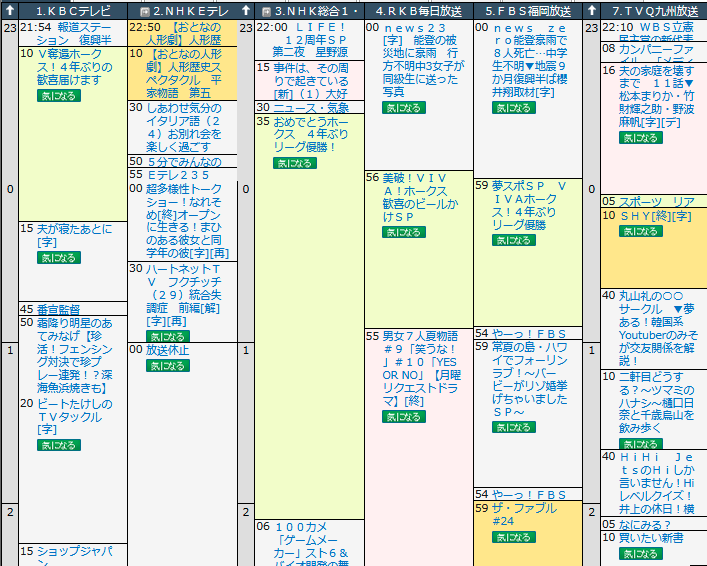Click 気になる under ザ・ファブル #24

(x=514, y=537)
